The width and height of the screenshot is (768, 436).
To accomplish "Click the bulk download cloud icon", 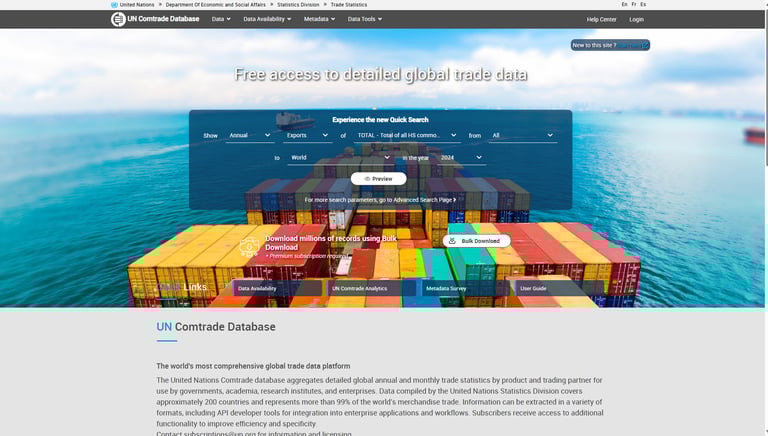I will tap(249, 247).
